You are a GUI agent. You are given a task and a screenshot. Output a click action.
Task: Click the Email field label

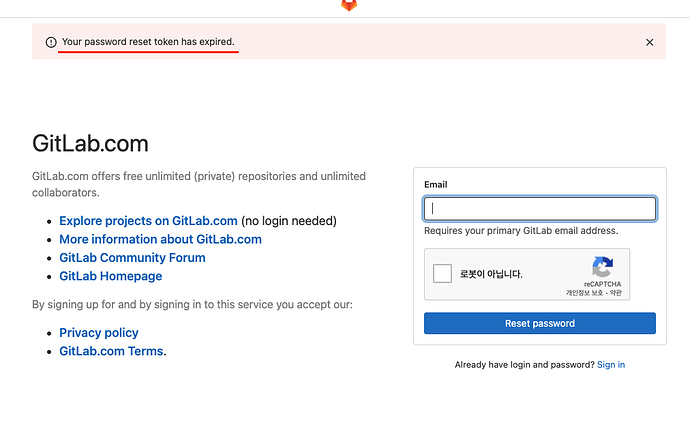(x=435, y=184)
